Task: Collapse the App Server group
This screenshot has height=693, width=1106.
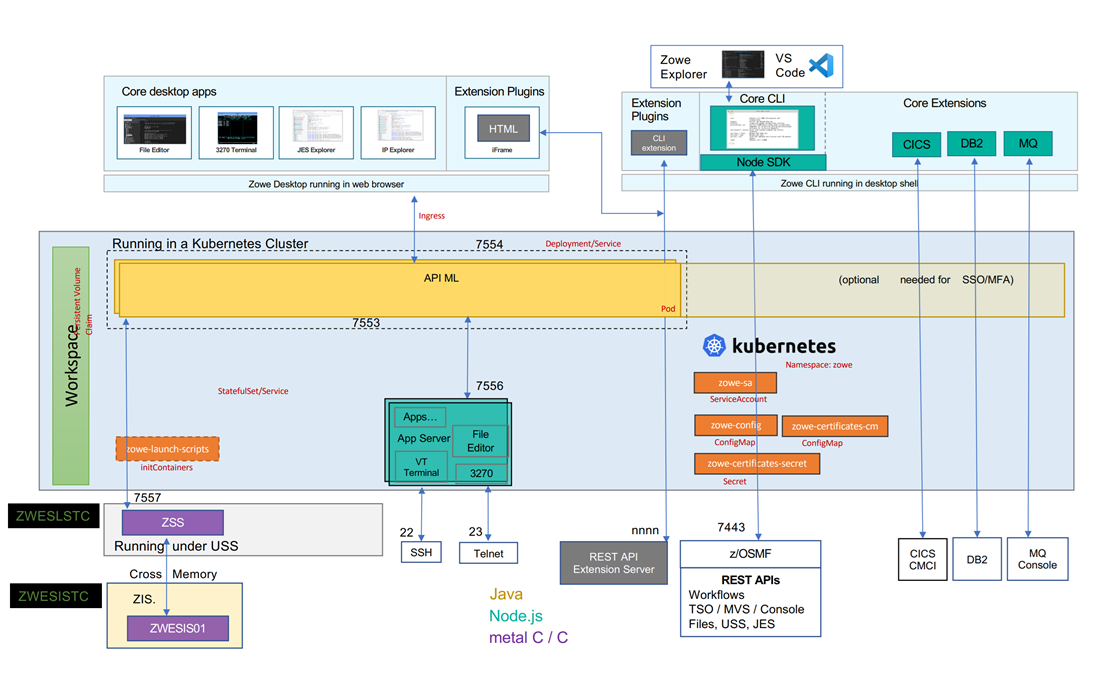Action: [424, 438]
